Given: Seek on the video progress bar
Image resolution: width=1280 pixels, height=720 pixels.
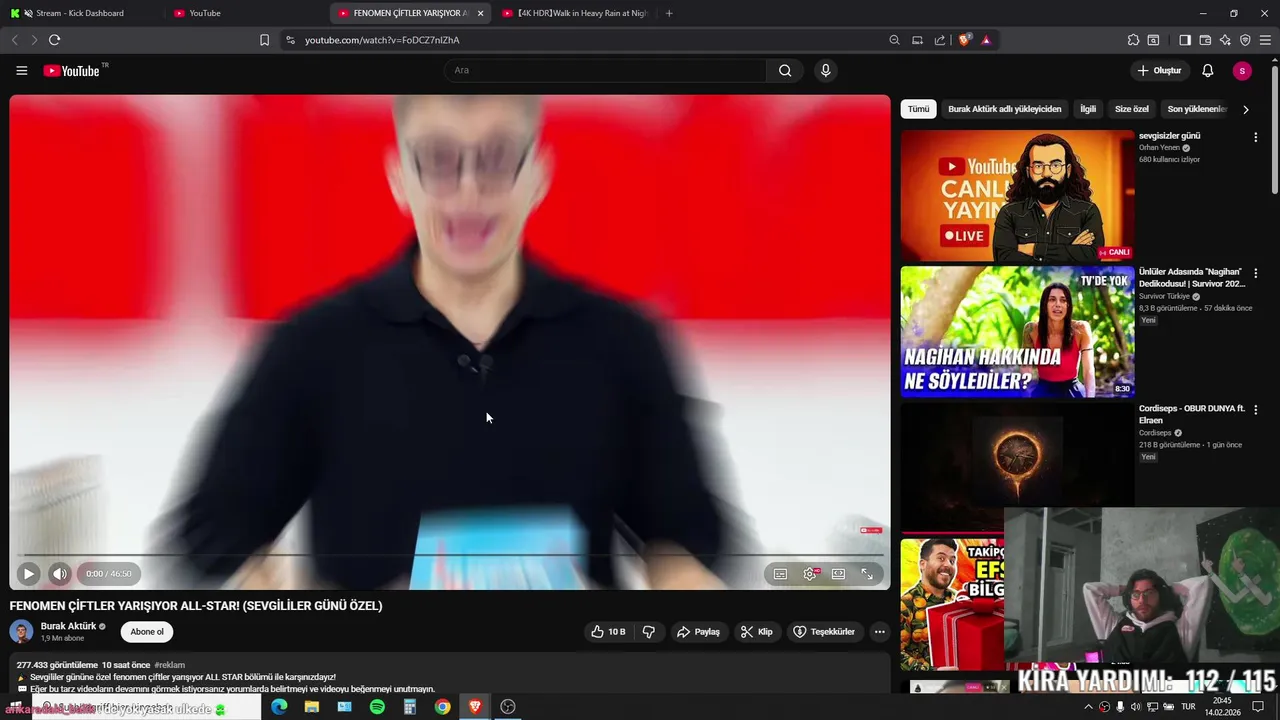Looking at the screenshot, I should (450, 555).
